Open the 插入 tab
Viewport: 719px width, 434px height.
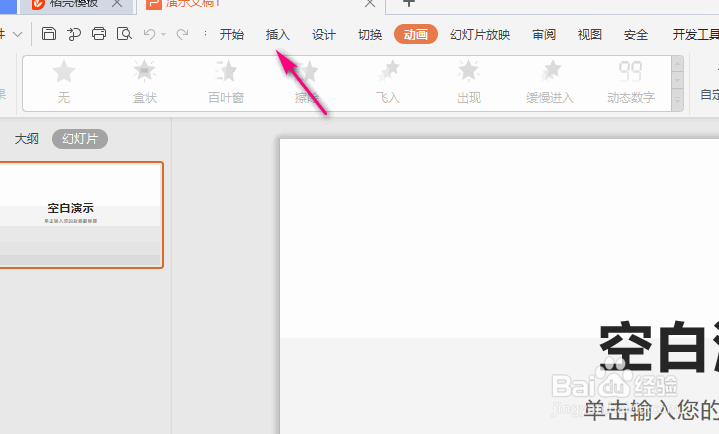pos(277,34)
